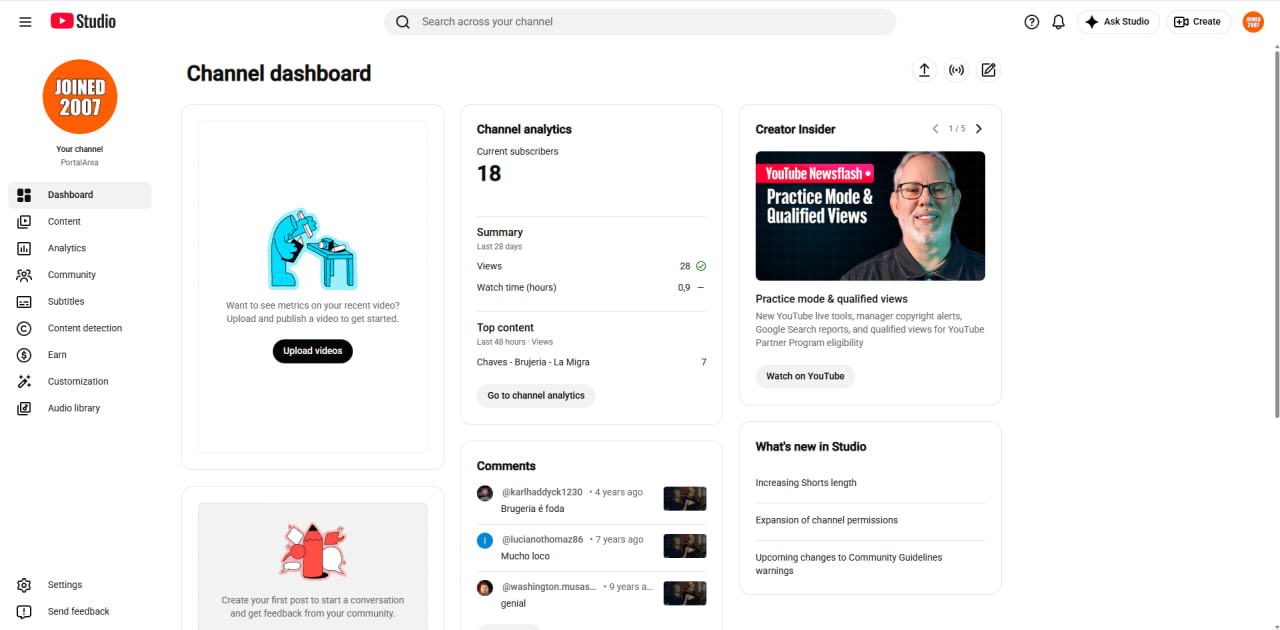
Task: Click @karlhaddyck1230 commenter avatar
Action: (x=485, y=493)
